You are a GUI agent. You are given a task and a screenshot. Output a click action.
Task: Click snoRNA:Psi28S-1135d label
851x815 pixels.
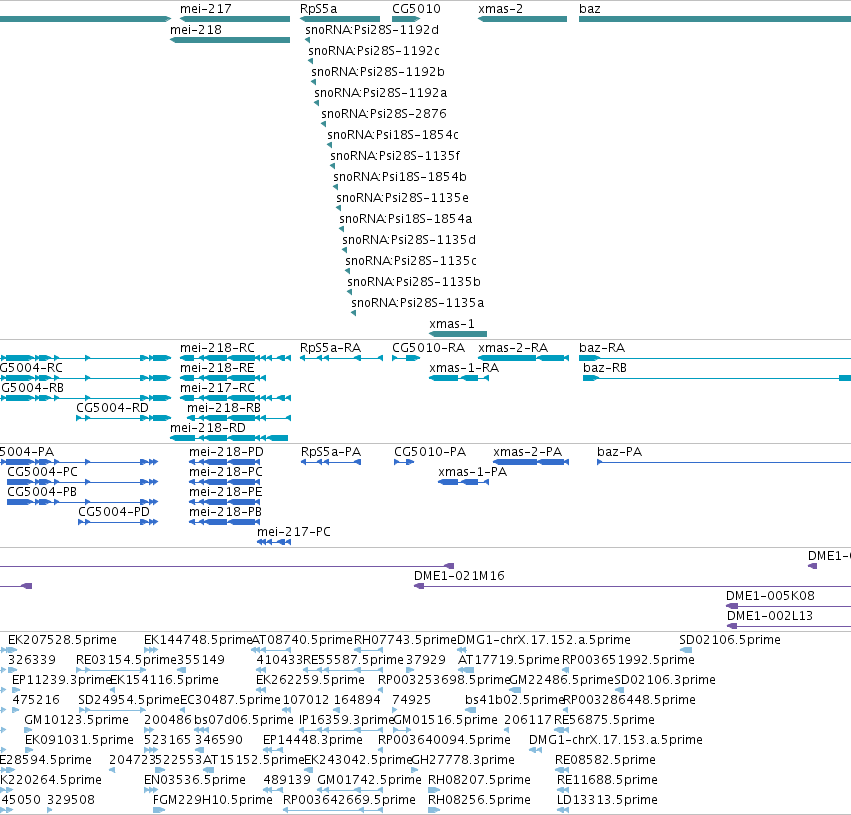[409, 240]
